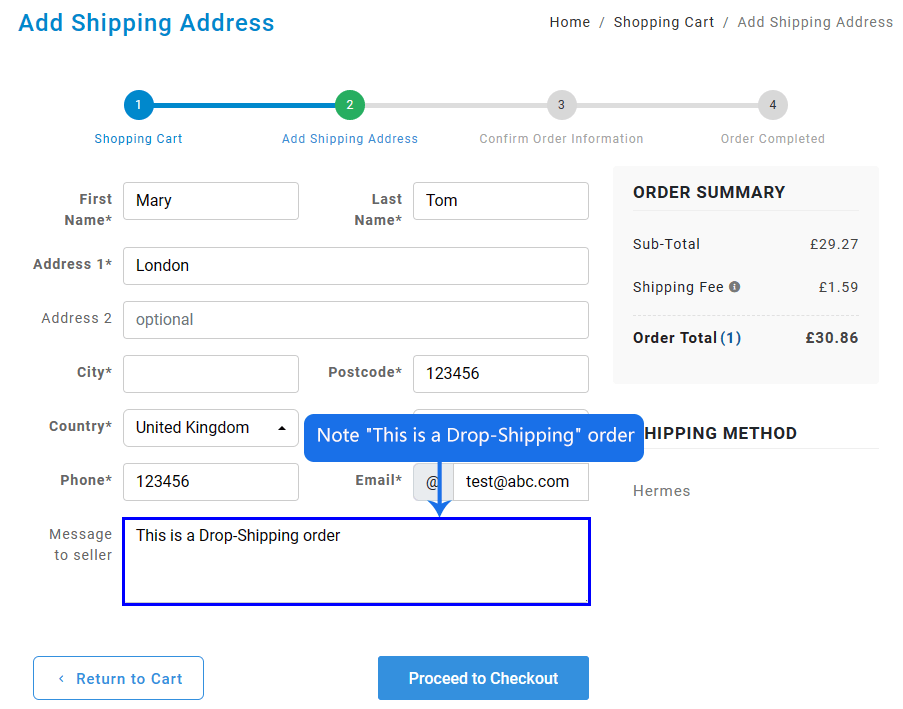
Task: Focus the First Name field
Action: [211, 201]
